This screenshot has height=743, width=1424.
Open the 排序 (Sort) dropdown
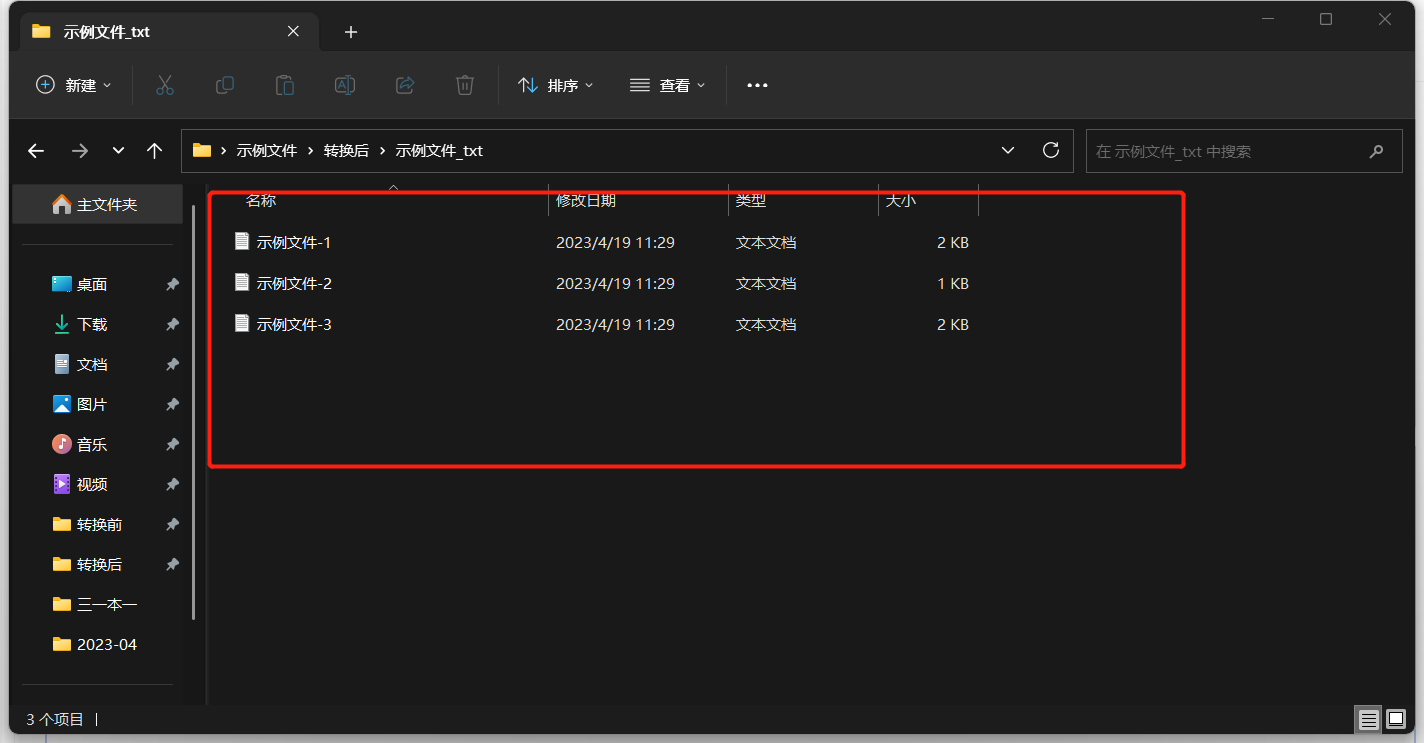(x=556, y=85)
